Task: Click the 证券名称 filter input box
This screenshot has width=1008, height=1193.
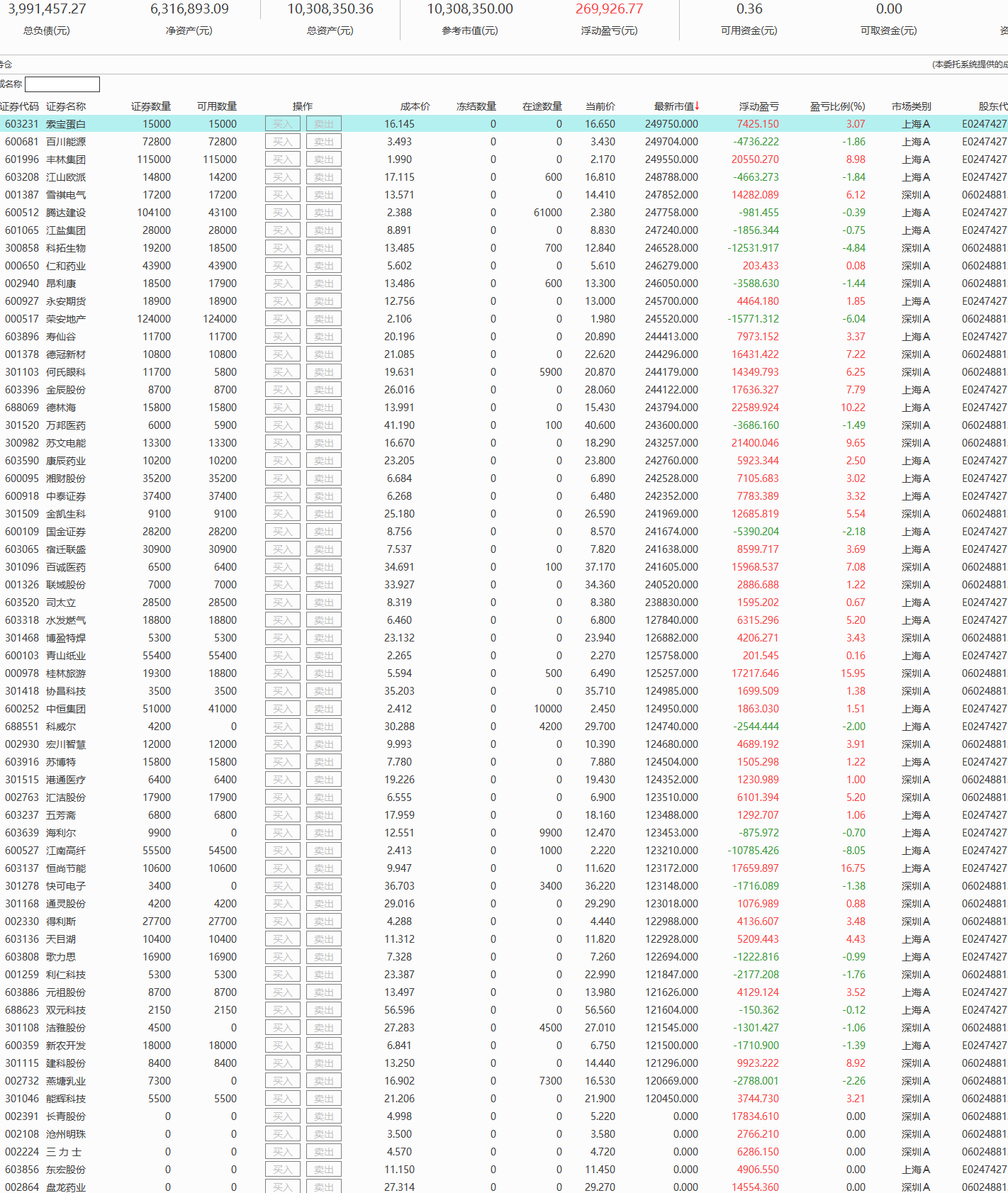Action: click(62, 84)
